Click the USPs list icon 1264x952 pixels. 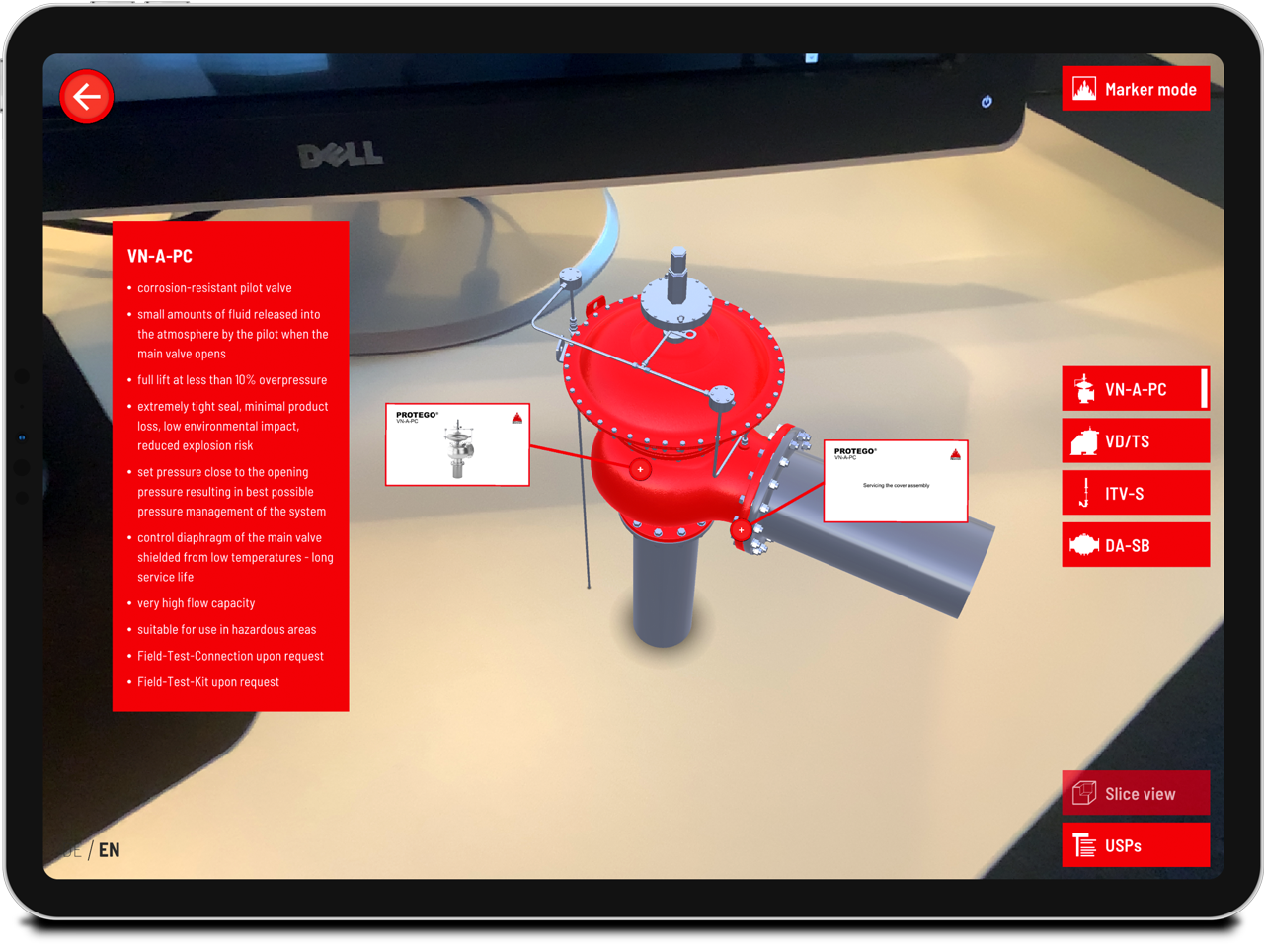1084,845
